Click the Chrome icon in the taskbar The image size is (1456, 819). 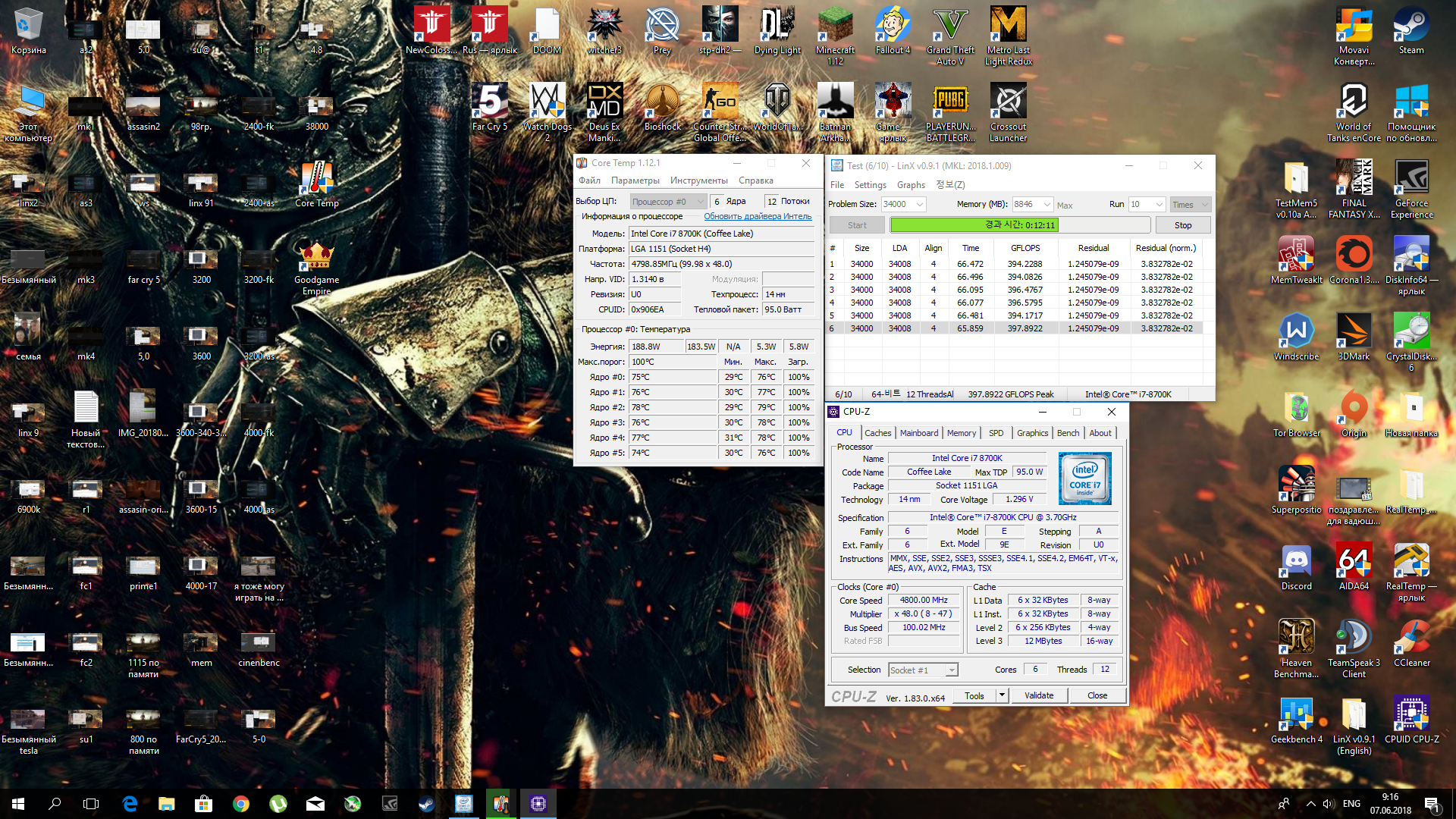[241, 804]
